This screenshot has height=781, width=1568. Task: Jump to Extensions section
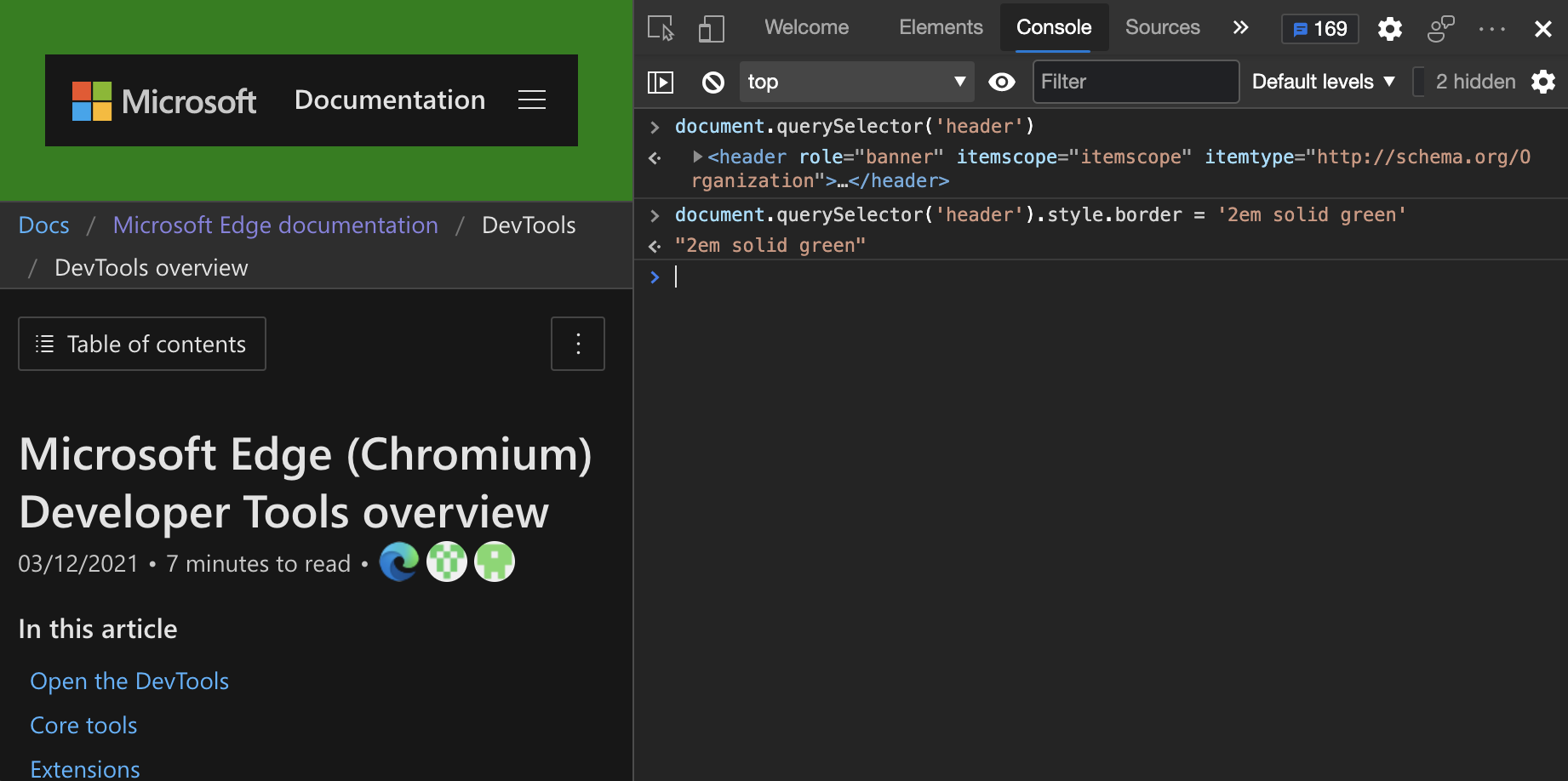point(85,769)
